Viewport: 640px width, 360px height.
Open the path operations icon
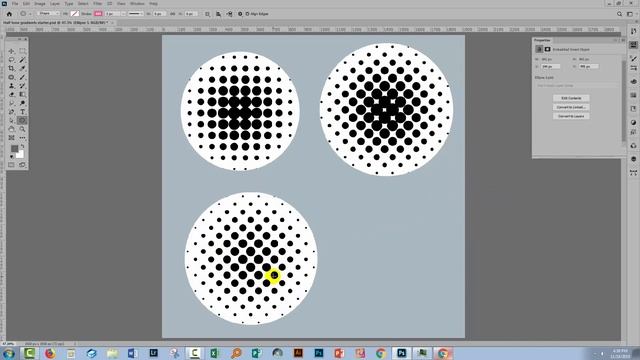[207, 14]
